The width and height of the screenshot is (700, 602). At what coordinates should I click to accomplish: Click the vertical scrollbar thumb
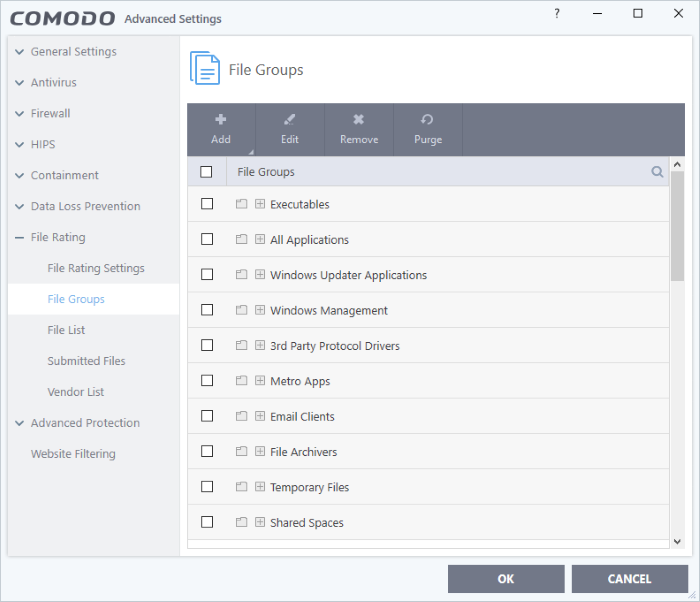677,226
